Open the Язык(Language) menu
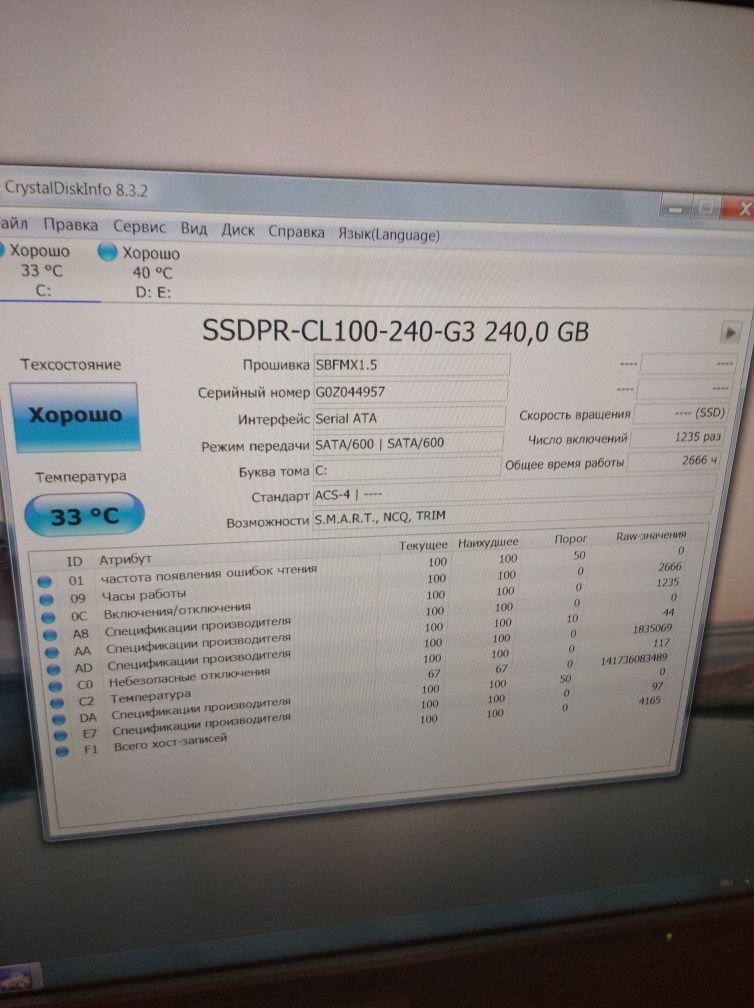The image size is (754, 1008). (x=389, y=235)
